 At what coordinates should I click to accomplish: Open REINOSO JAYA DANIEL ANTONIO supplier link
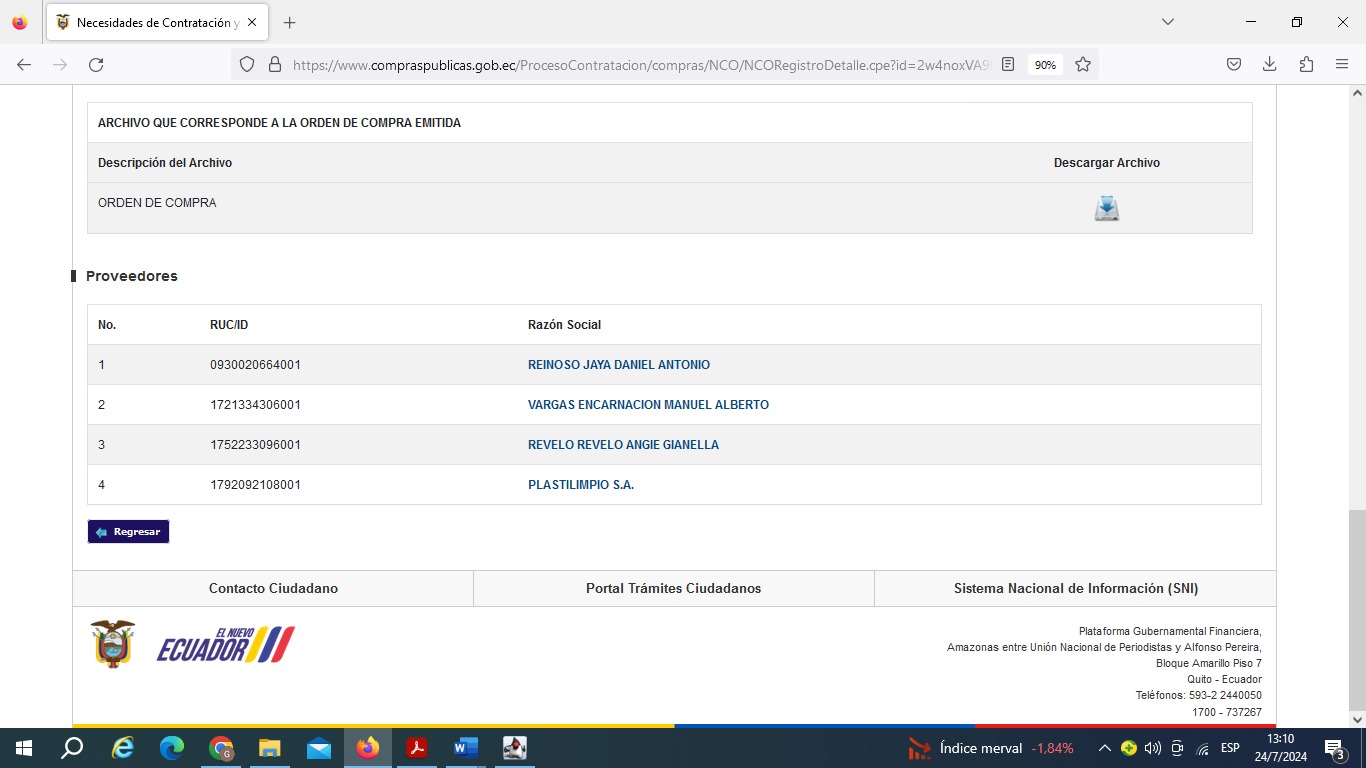tap(618, 365)
